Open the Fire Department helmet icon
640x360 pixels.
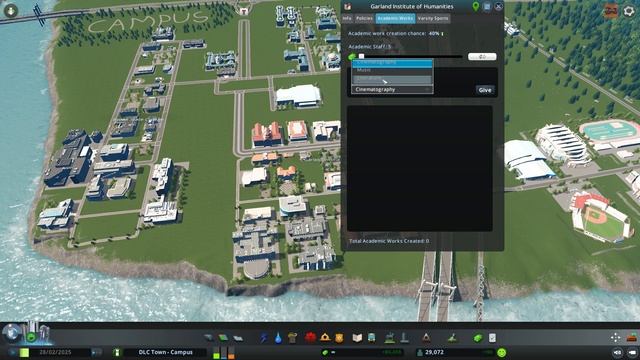click(325, 338)
